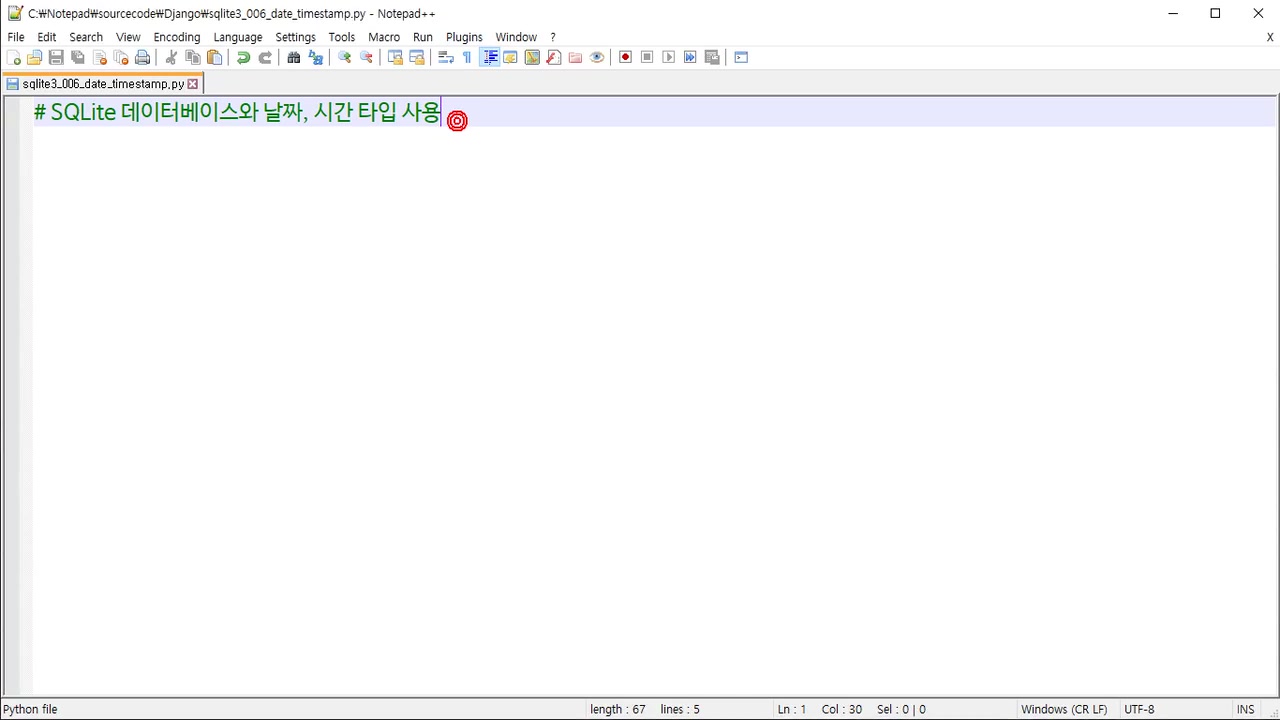Open Find with the binoculars icon
Image resolution: width=1280 pixels, height=720 pixels.
[294, 58]
